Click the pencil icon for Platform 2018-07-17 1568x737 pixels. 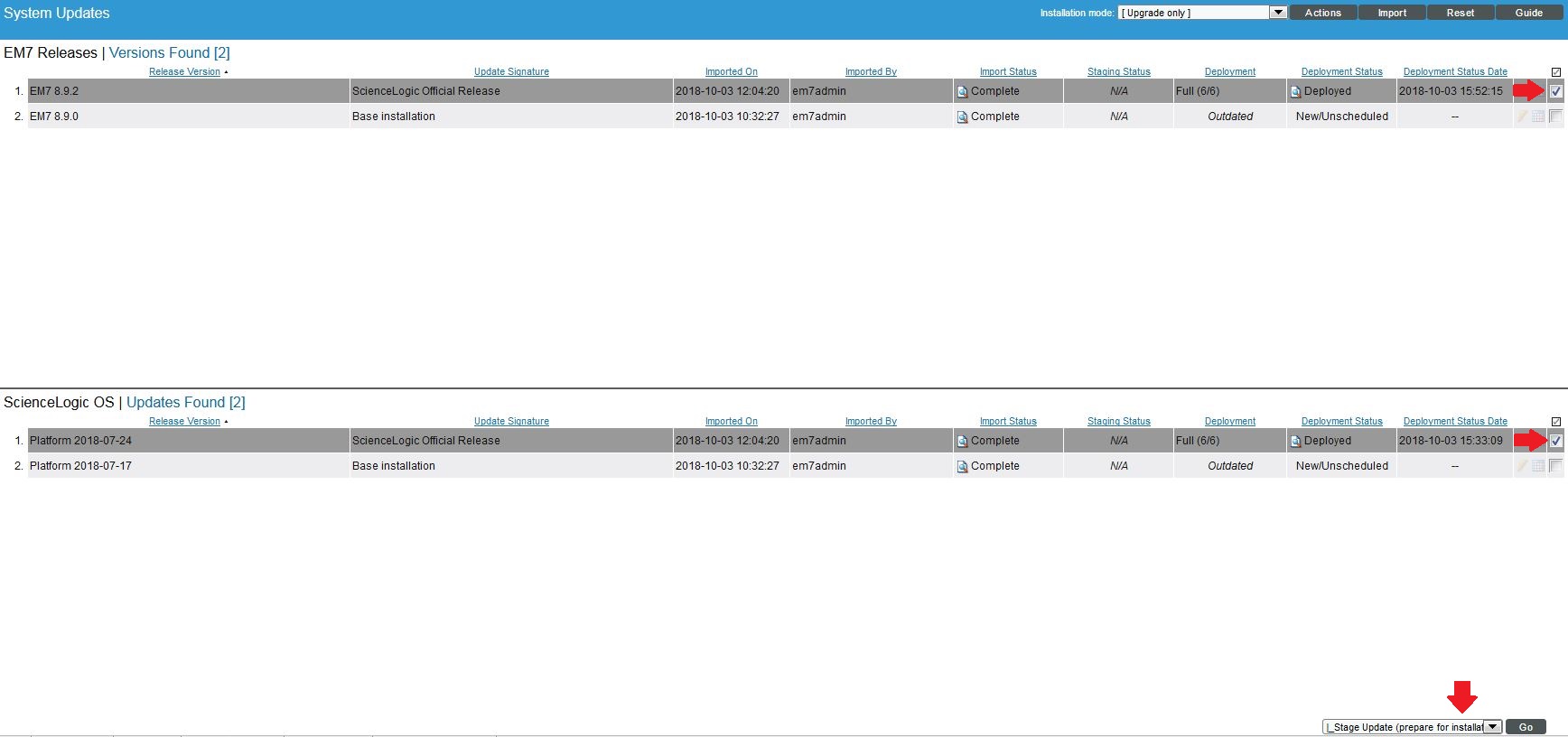point(1522,466)
